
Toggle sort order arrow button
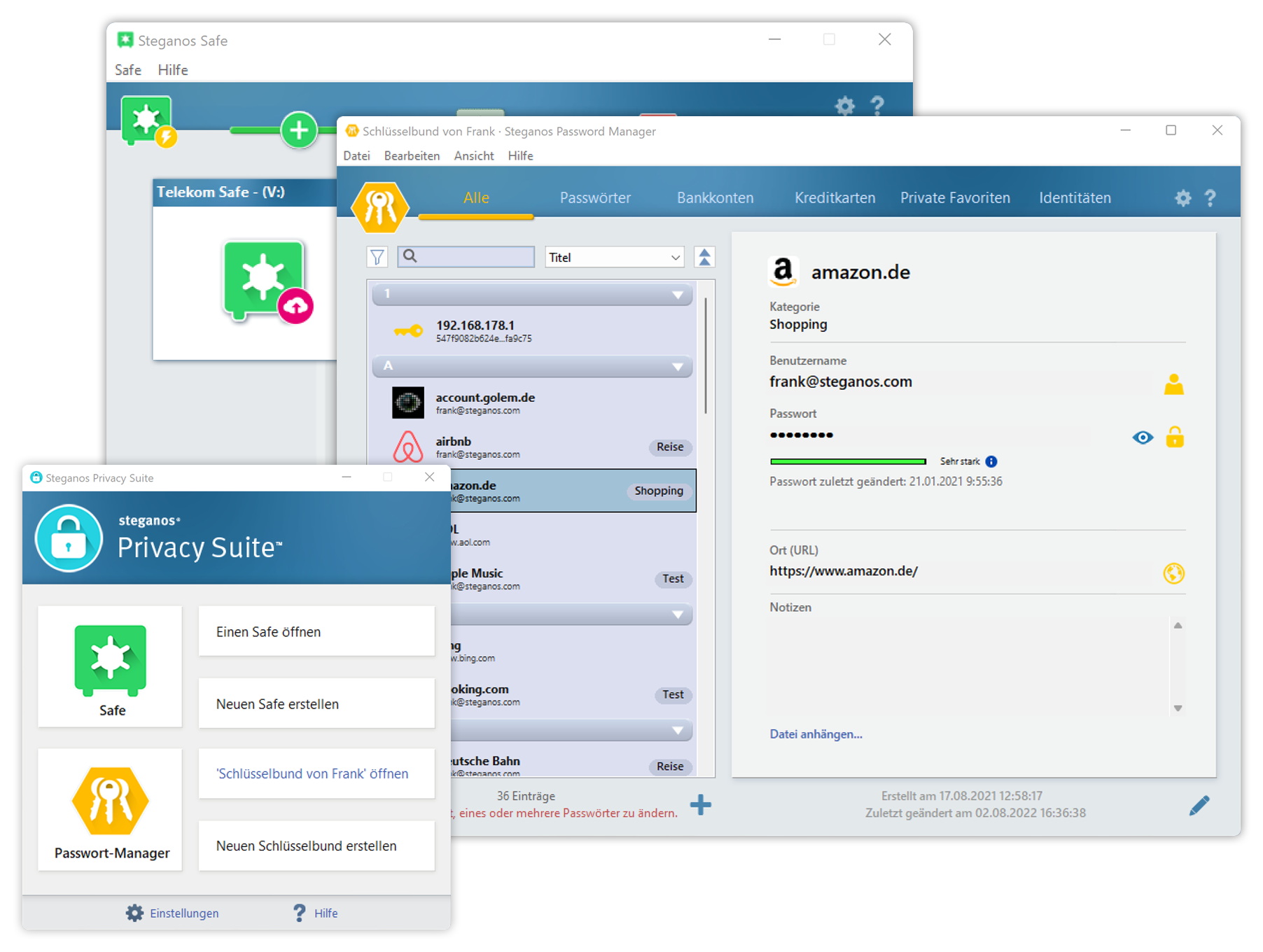tap(704, 258)
